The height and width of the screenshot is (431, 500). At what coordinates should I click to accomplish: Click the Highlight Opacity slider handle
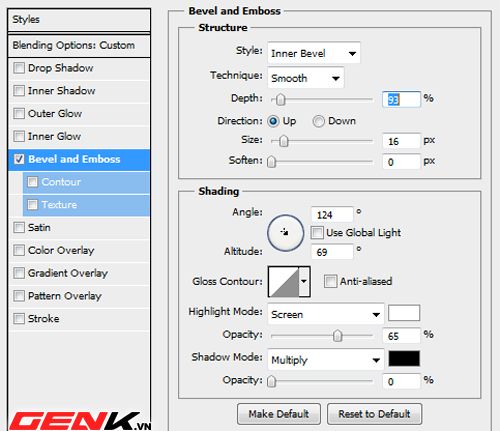click(x=337, y=336)
